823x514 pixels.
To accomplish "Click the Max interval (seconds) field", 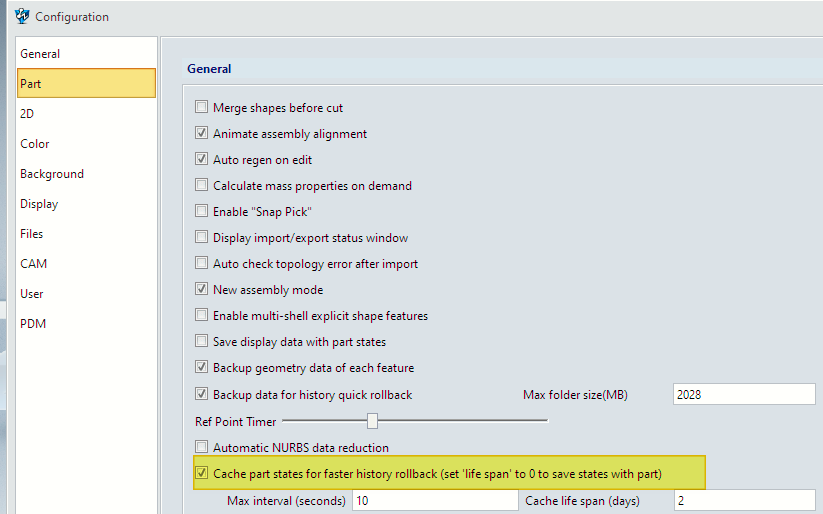I will pos(435,500).
